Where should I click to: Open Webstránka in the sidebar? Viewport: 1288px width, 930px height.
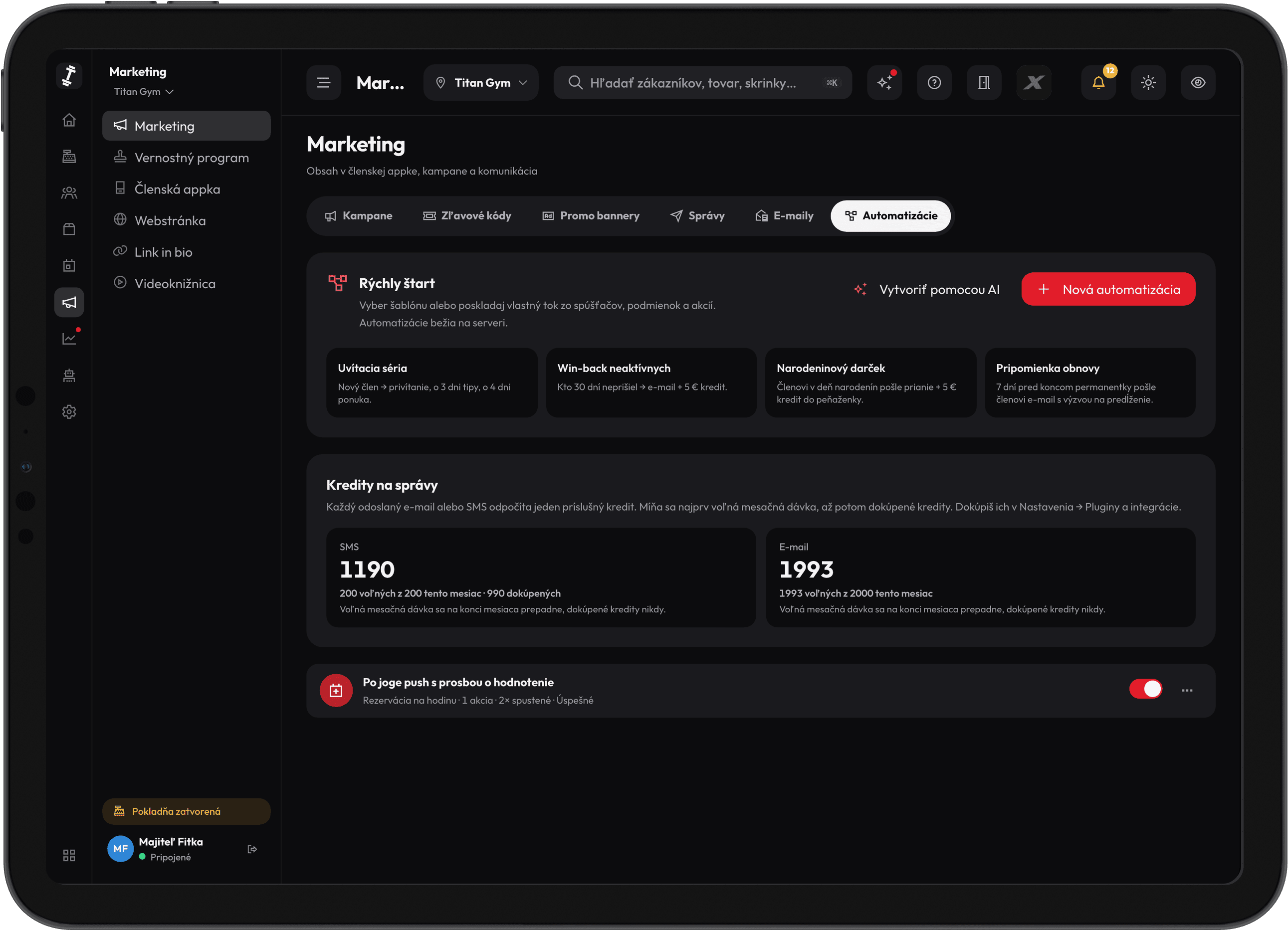pyautogui.click(x=186, y=220)
